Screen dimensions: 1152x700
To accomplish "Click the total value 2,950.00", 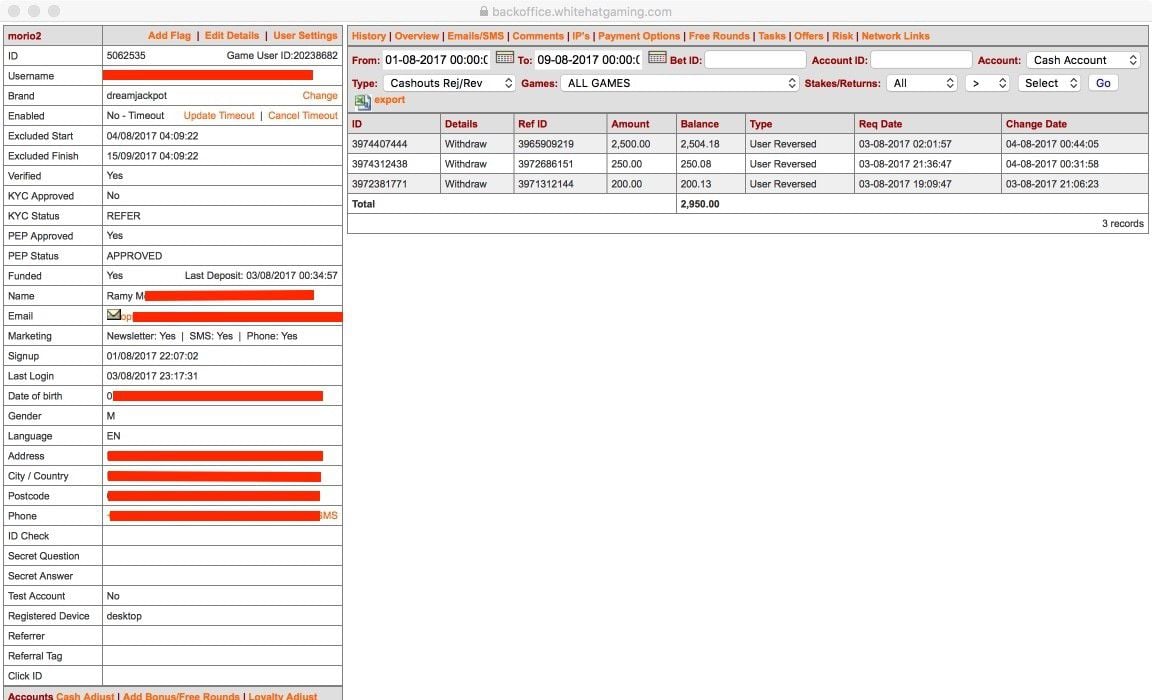I will (699, 203).
